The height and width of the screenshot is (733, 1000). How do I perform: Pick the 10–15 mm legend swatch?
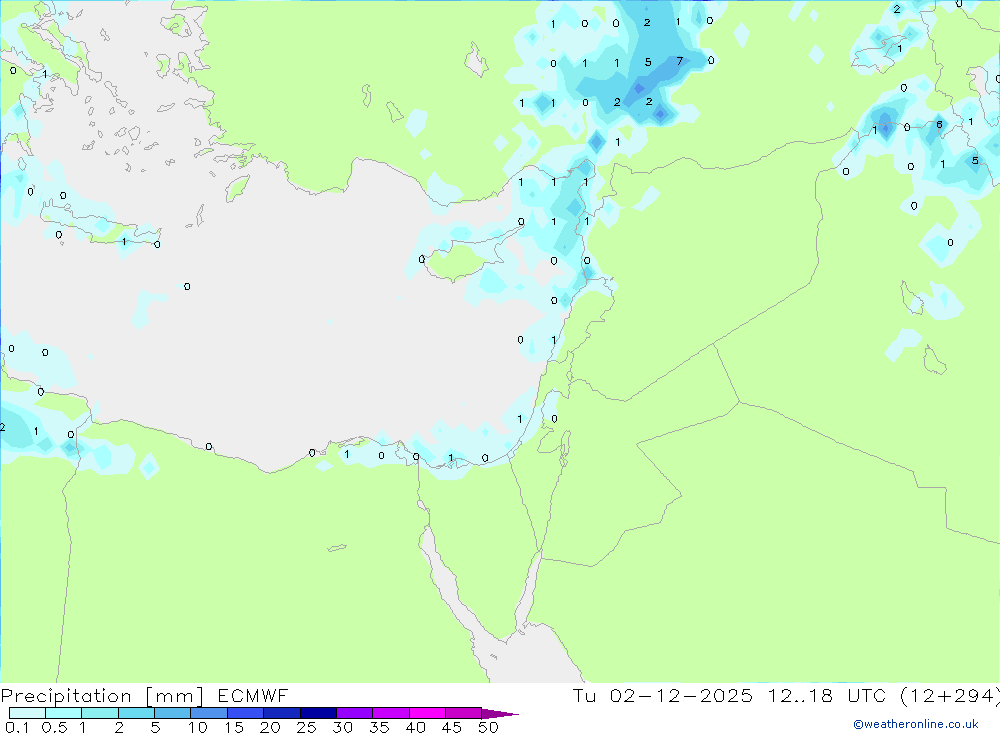pyautogui.click(x=209, y=713)
